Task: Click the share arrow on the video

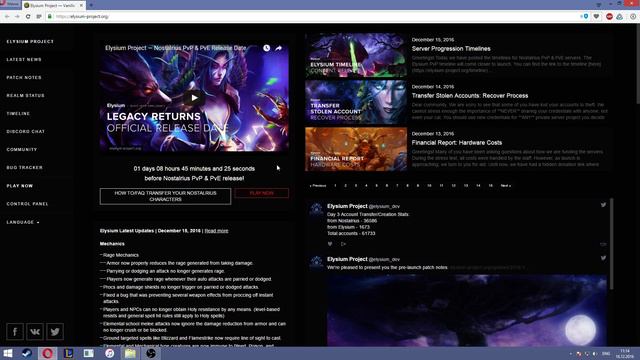Action: pyautogui.click(x=278, y=48)
